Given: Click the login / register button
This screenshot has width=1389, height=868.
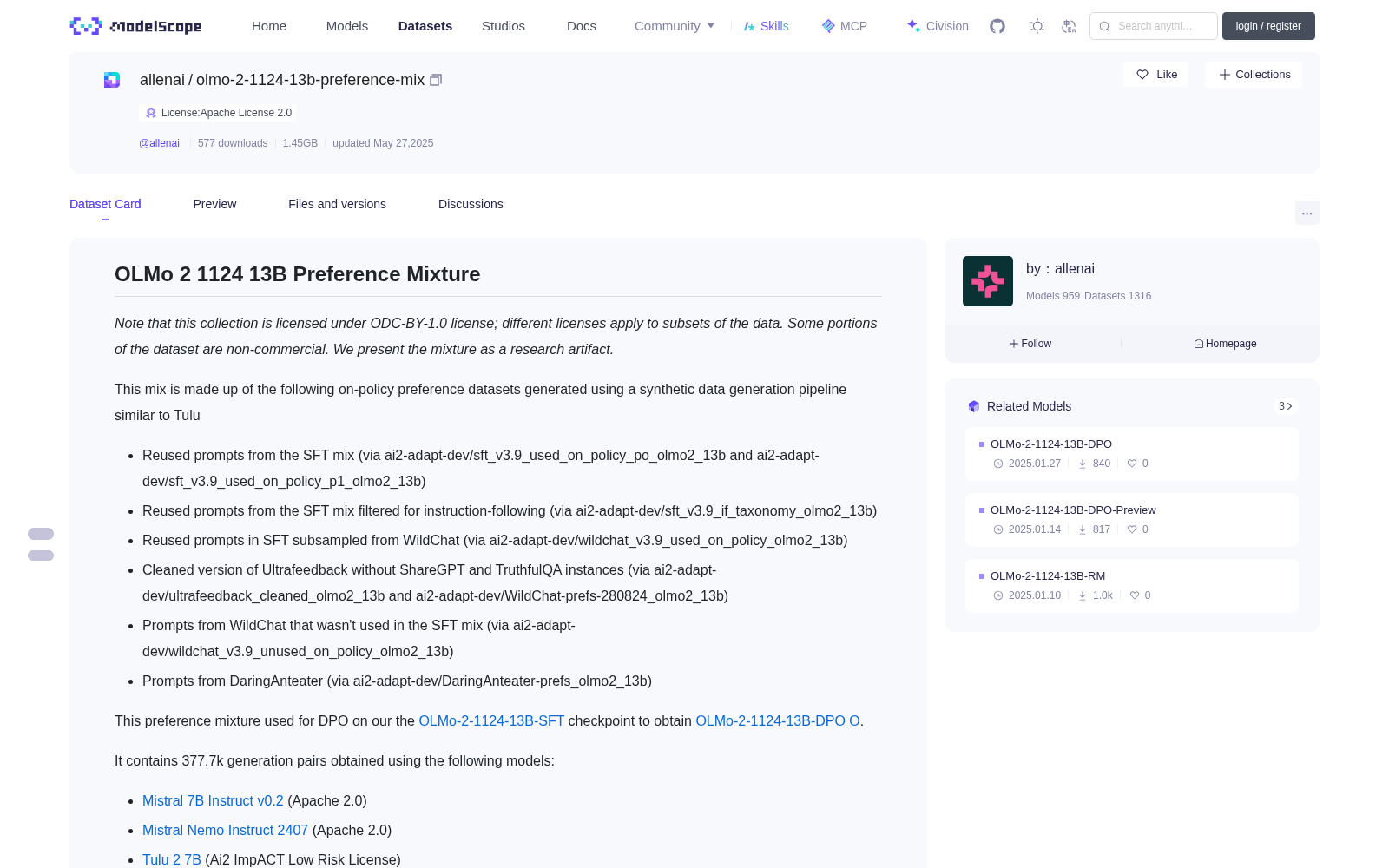Looking at the screenshot, I should pos(1268,26).
